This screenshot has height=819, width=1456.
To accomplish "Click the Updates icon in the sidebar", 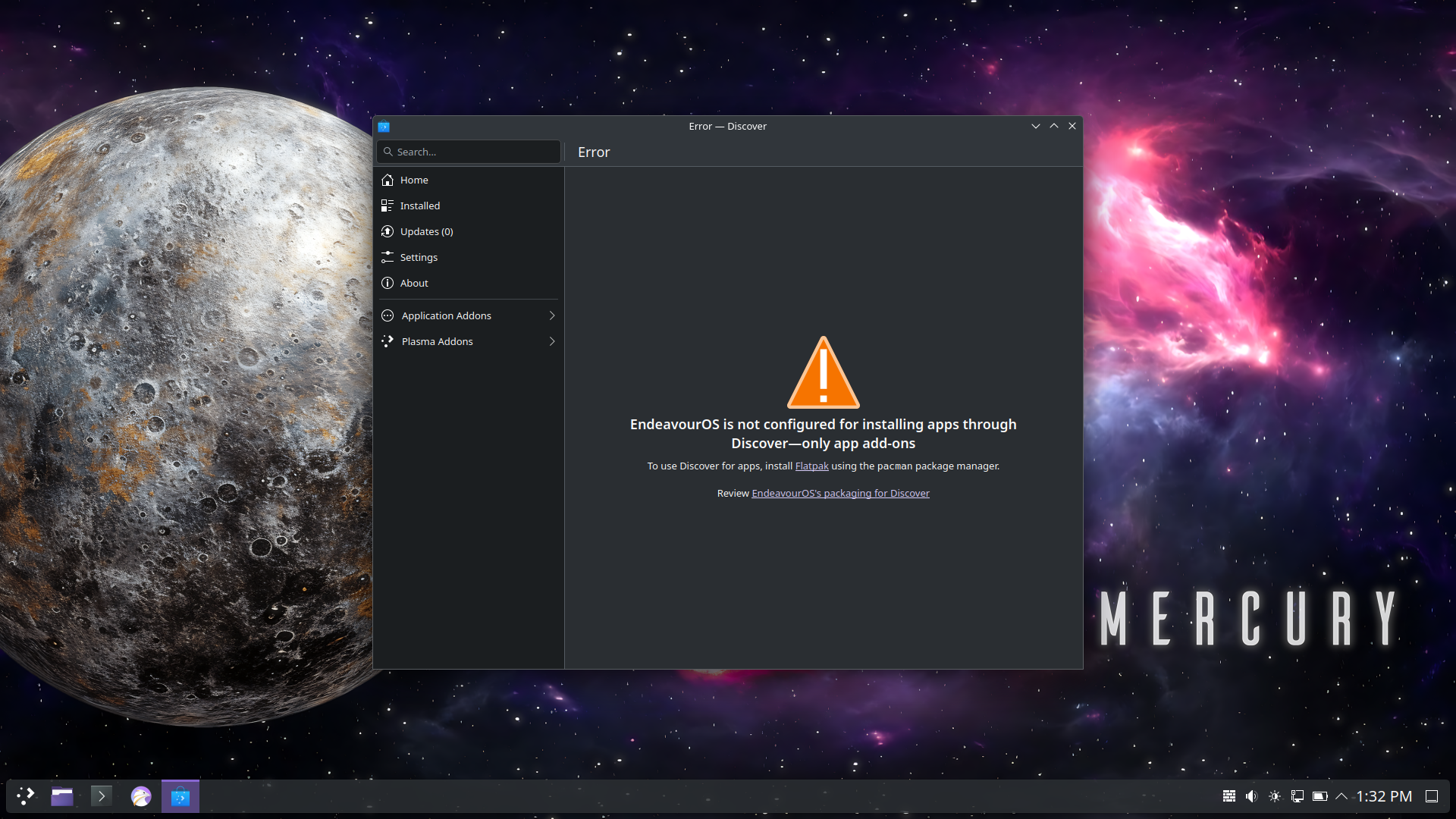I will pyautogui.click(x=388, y=231).
